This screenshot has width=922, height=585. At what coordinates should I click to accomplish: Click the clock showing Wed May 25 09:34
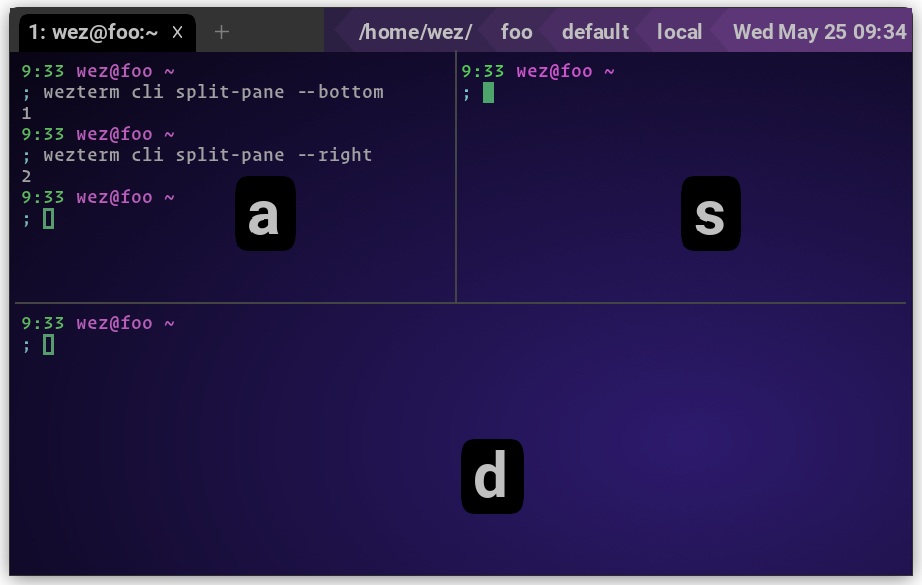point(818,31)
